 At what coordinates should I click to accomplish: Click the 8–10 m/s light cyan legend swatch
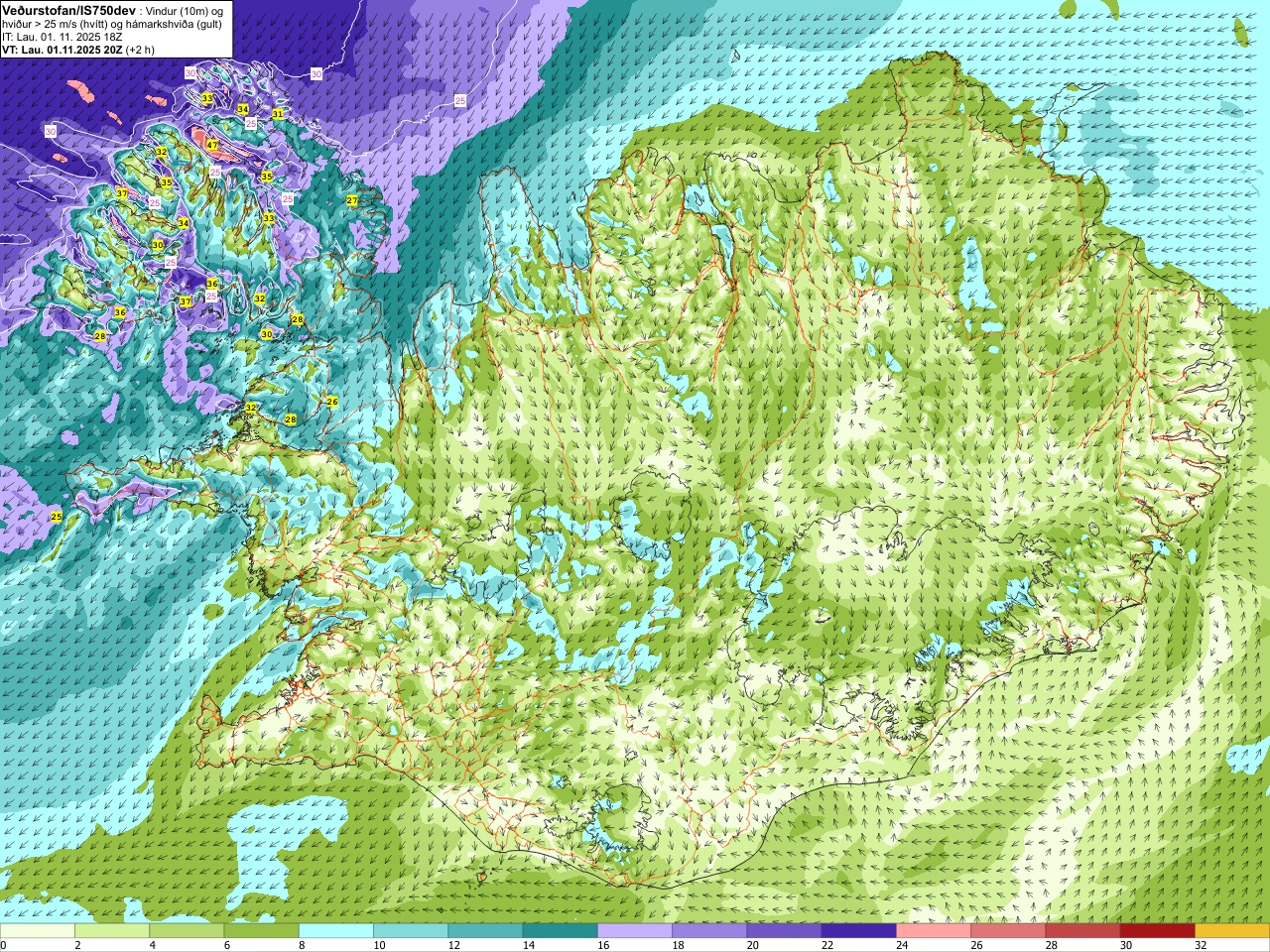pos(336,931)
